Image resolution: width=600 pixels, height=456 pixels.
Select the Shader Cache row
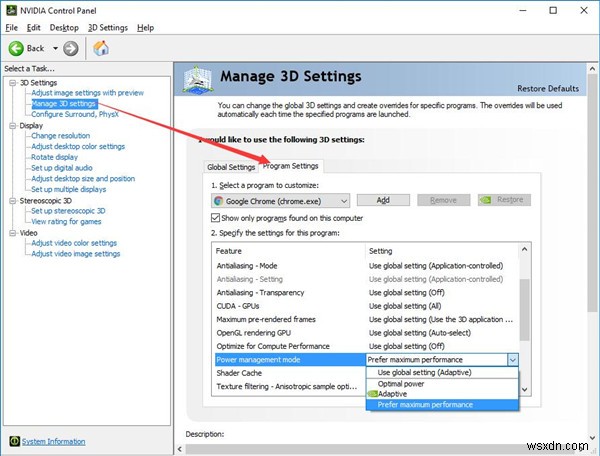[289, 373]
